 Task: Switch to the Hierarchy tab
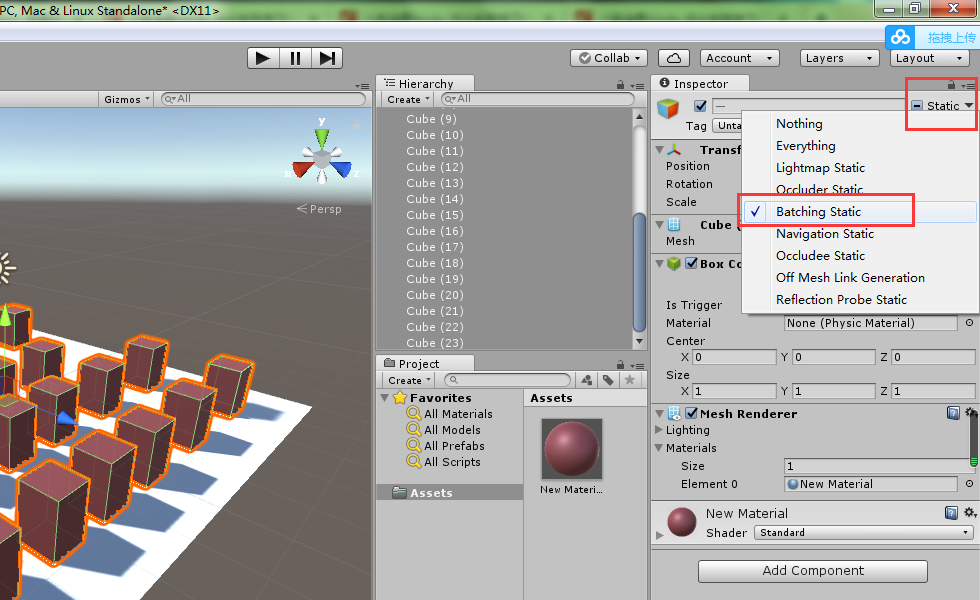[425, 83]
